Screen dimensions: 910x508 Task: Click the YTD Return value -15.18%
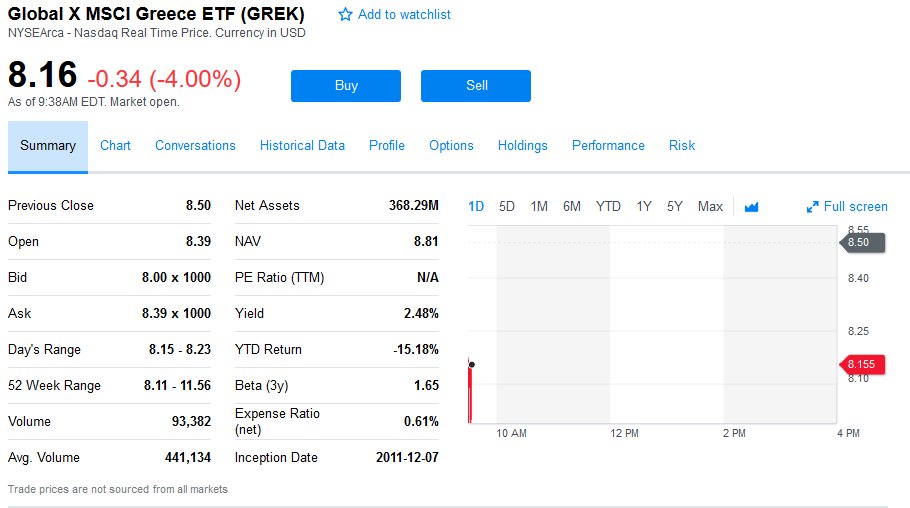coord(416,350)
